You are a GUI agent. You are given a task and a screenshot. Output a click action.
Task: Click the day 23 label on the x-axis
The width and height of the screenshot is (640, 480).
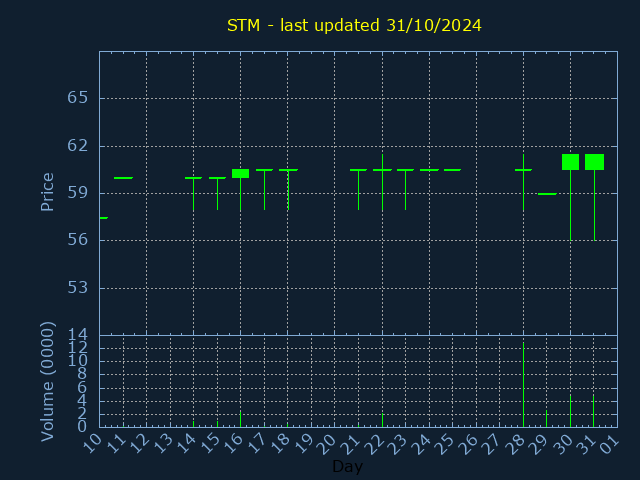coord(400,443)
